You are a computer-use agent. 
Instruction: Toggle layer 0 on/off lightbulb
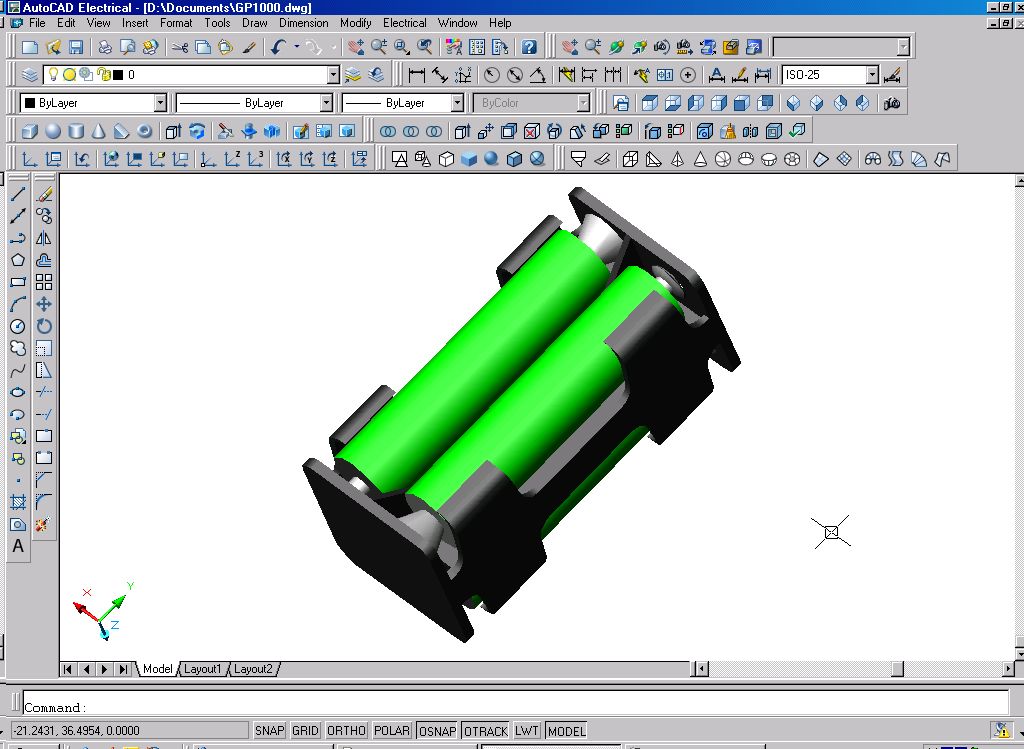54,74
